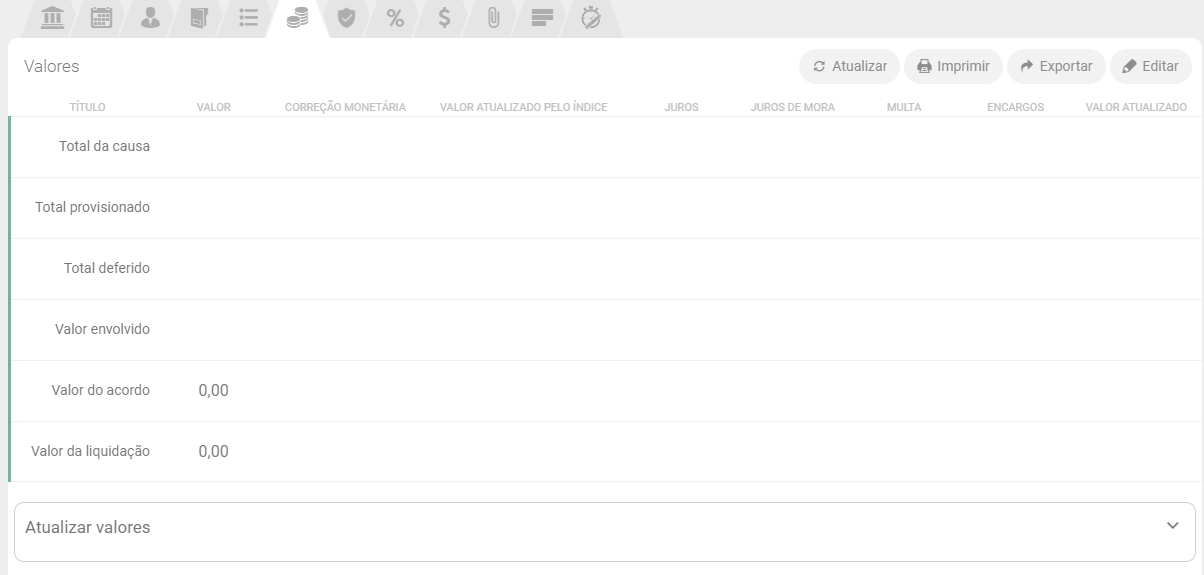This screenshot has height=575, width=1204.
Task: Open the calendar tab icon
Action: tap(102, 17)
